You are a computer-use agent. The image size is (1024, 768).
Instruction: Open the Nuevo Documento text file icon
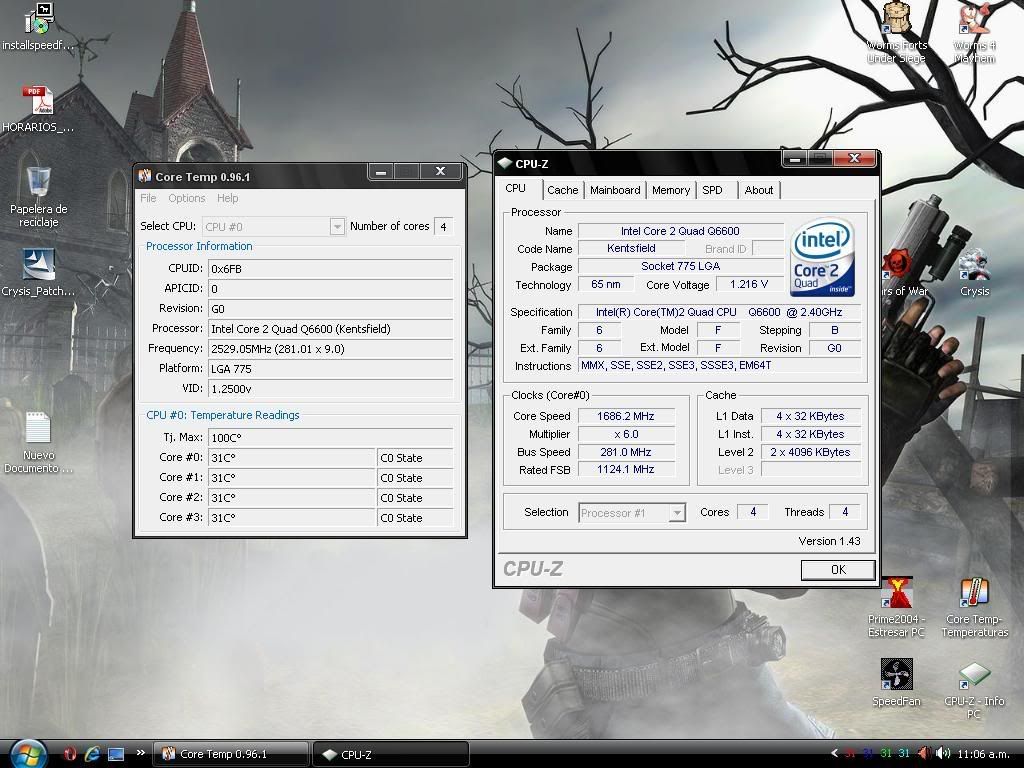[39, 442]
